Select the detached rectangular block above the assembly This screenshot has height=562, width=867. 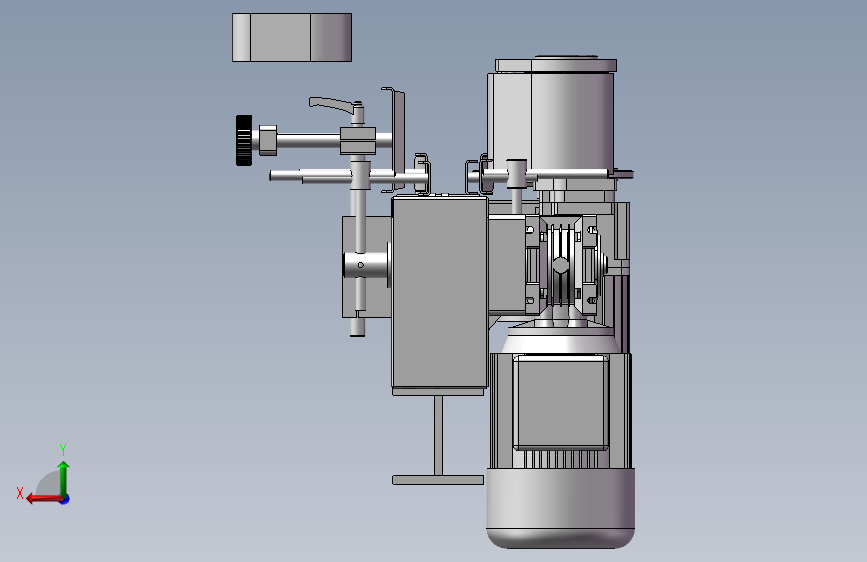pyautogui.click(x=292, y=37)
